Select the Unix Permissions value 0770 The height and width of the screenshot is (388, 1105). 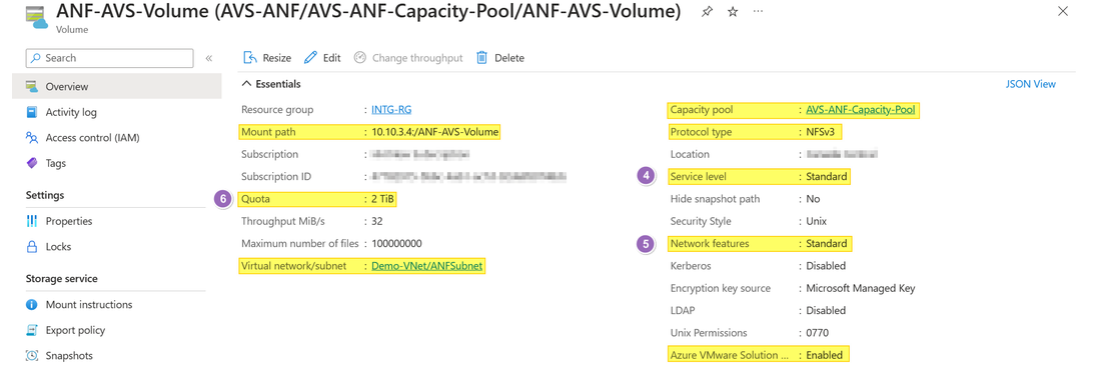(x=817, y=332)
